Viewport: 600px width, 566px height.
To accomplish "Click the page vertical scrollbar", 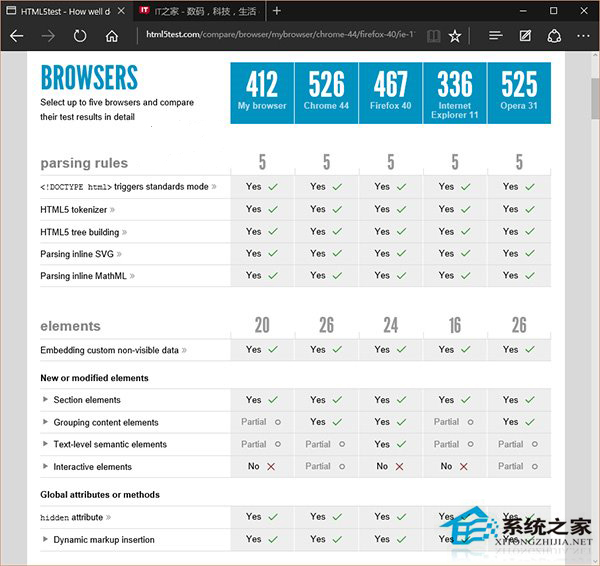I will 595,99.
